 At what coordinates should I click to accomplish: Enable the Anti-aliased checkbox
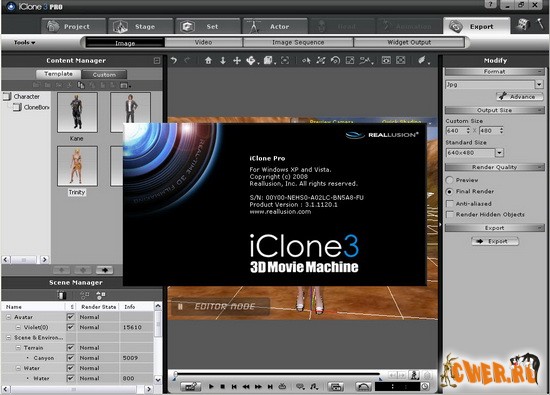pyautogui.click(x=449, y=203)
